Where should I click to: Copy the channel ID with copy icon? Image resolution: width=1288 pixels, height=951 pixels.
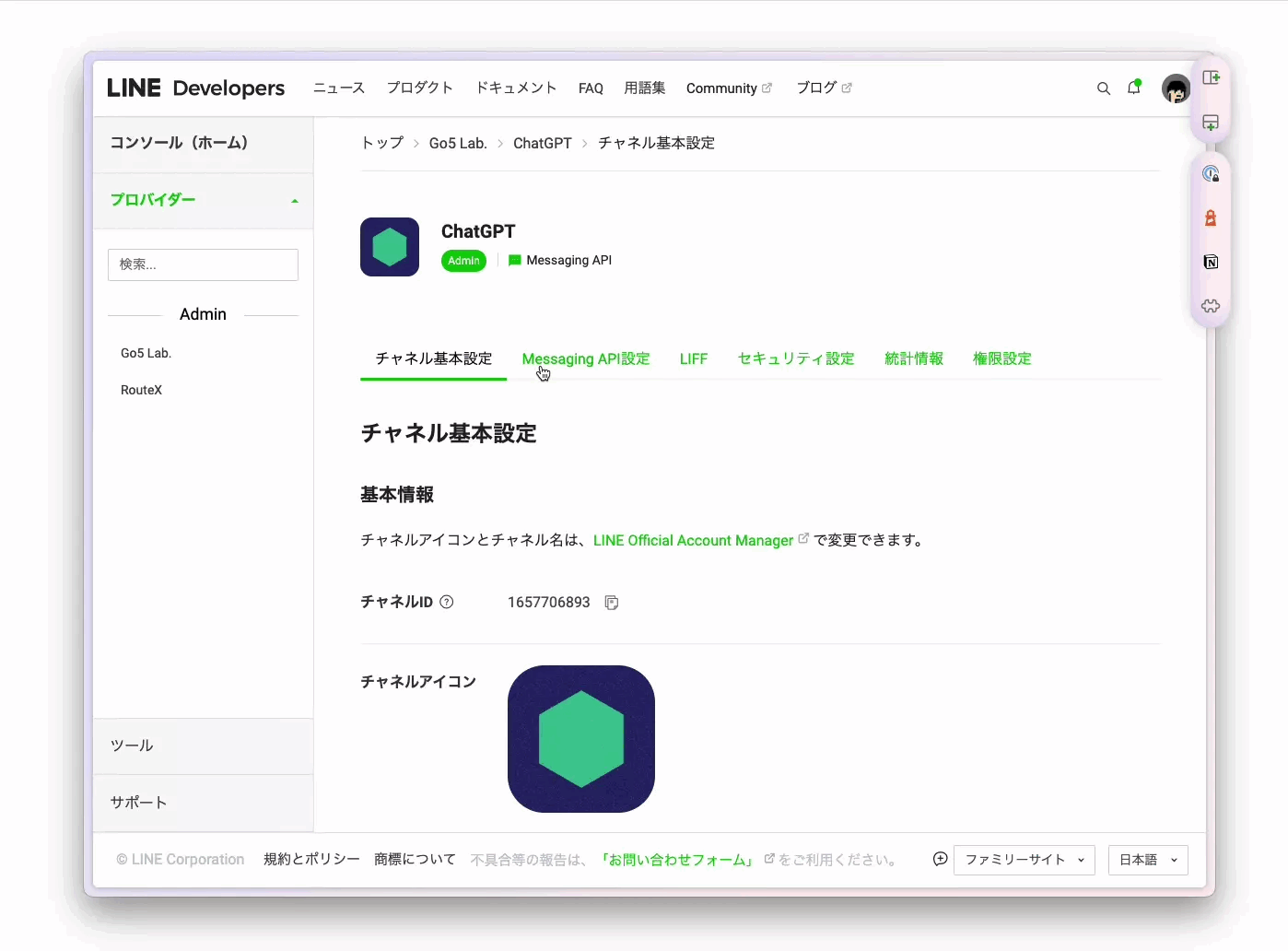click(x=611, y=603)
